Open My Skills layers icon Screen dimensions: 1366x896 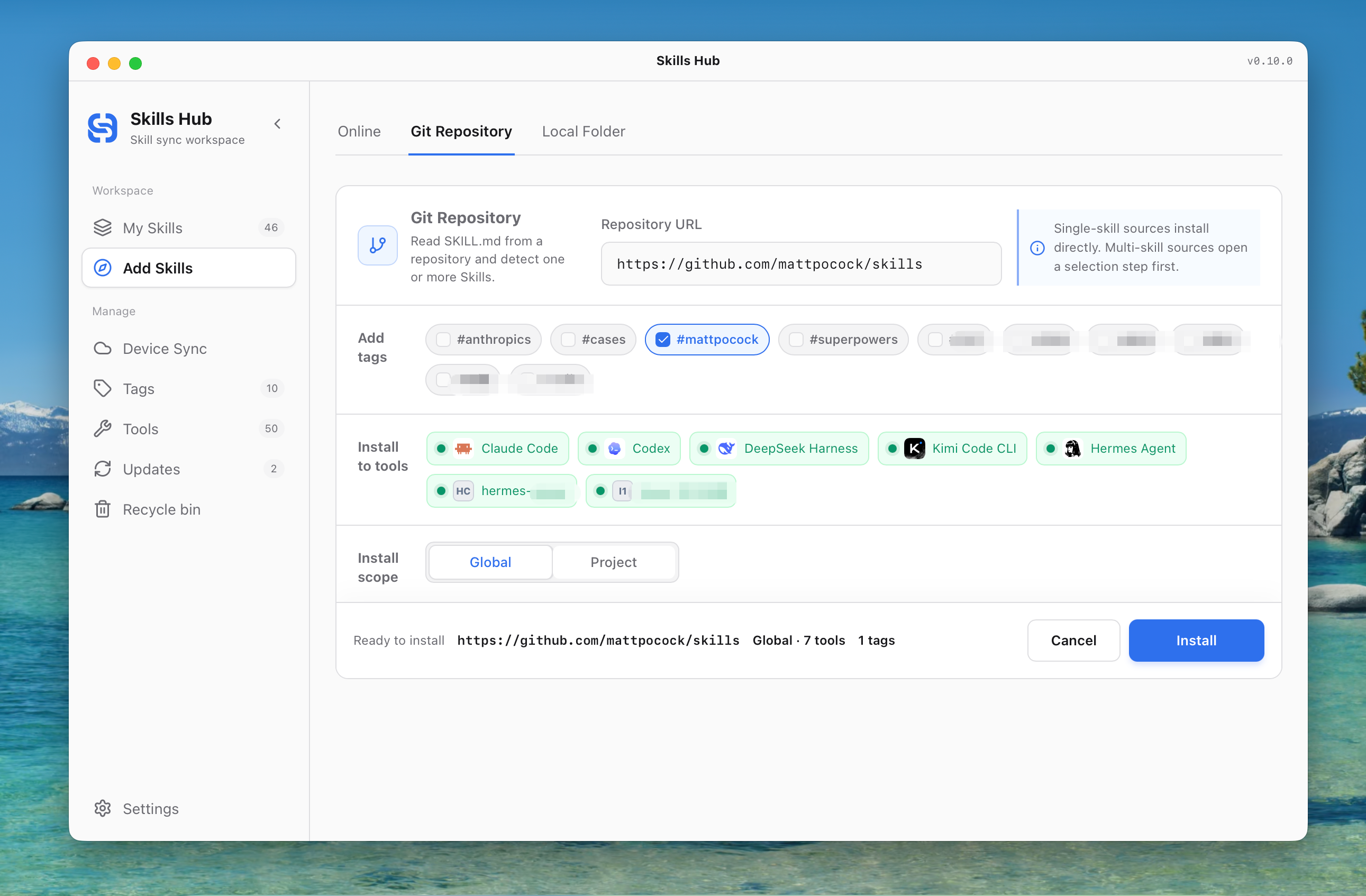point(103,228)
